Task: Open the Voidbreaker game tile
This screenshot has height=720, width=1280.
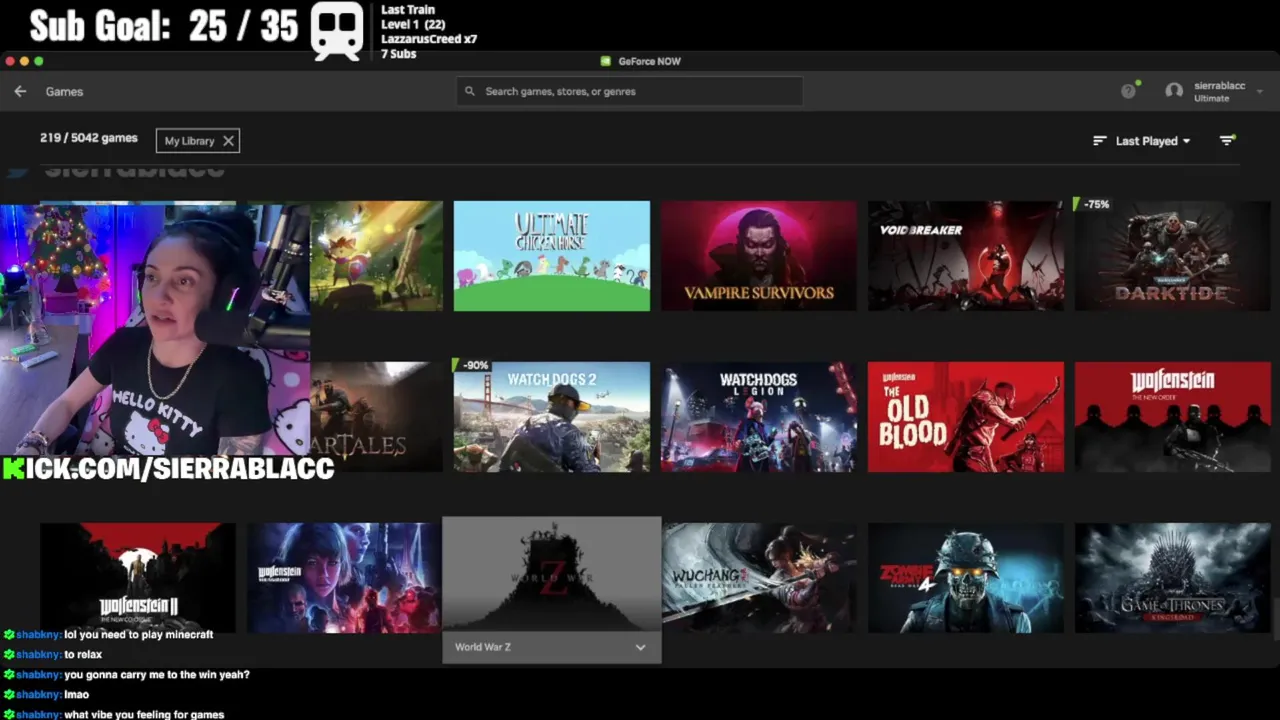Action: [x=966, y=256]
